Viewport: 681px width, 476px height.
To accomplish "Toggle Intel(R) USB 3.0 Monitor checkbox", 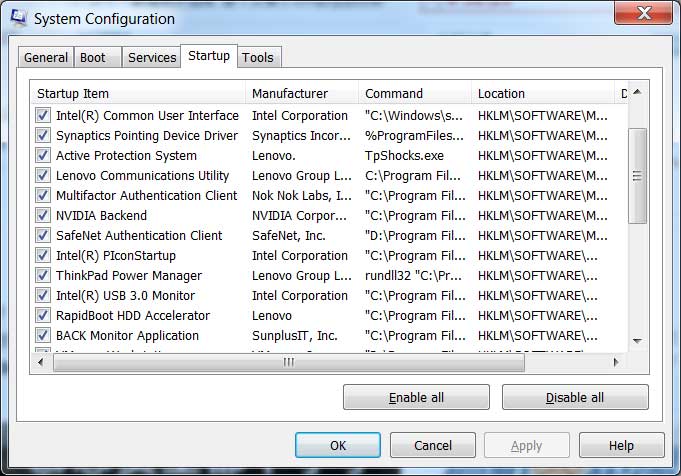I will coord(43,295).
